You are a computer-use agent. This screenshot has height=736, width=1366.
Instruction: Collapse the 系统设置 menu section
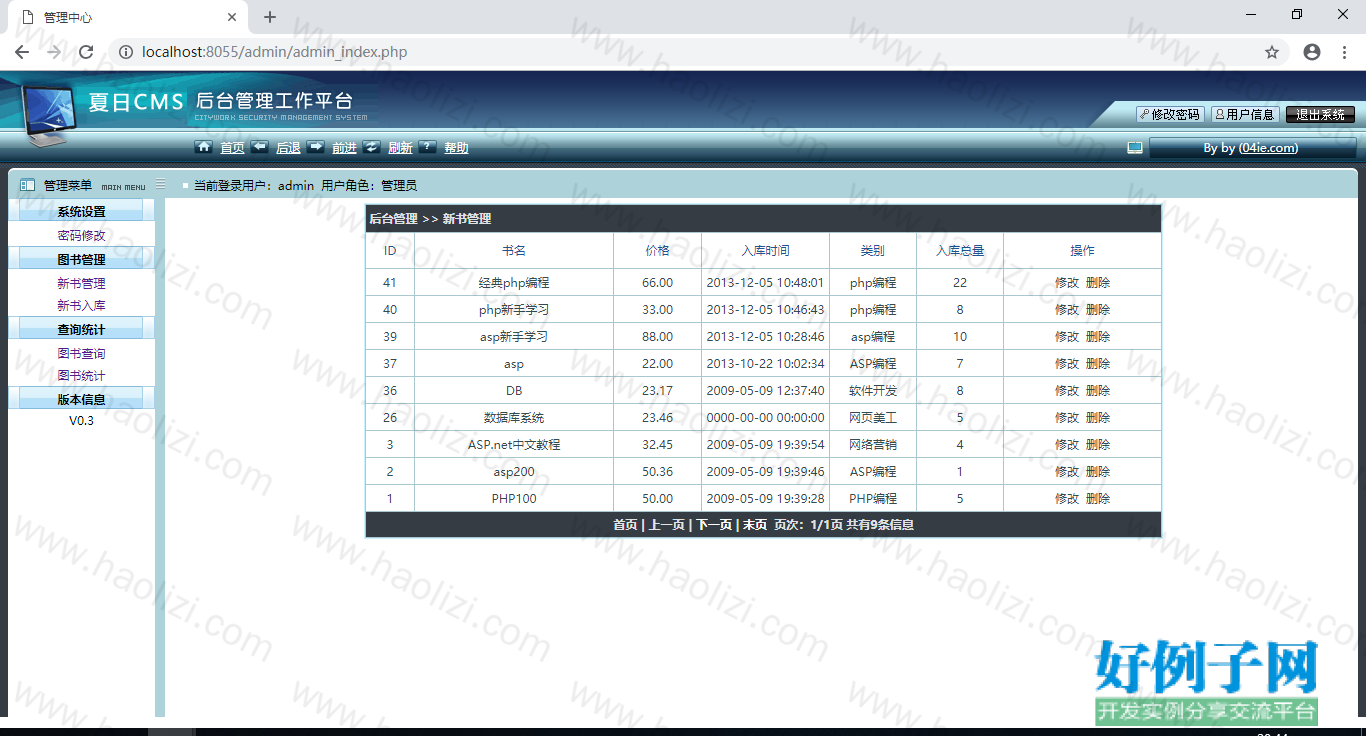[x=81, y=211]
